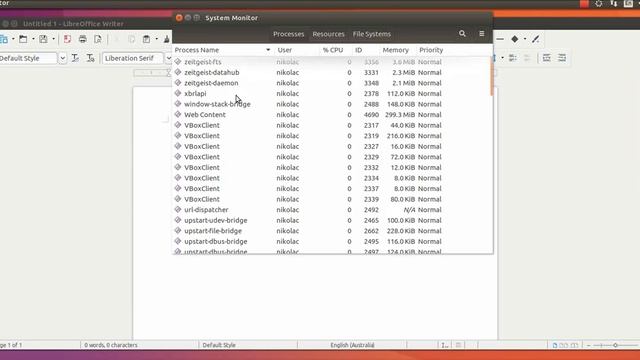This screenshot has height=360, width=640.
Task: Switch to the File Systems tab
Action: click(x=372, y=34)
